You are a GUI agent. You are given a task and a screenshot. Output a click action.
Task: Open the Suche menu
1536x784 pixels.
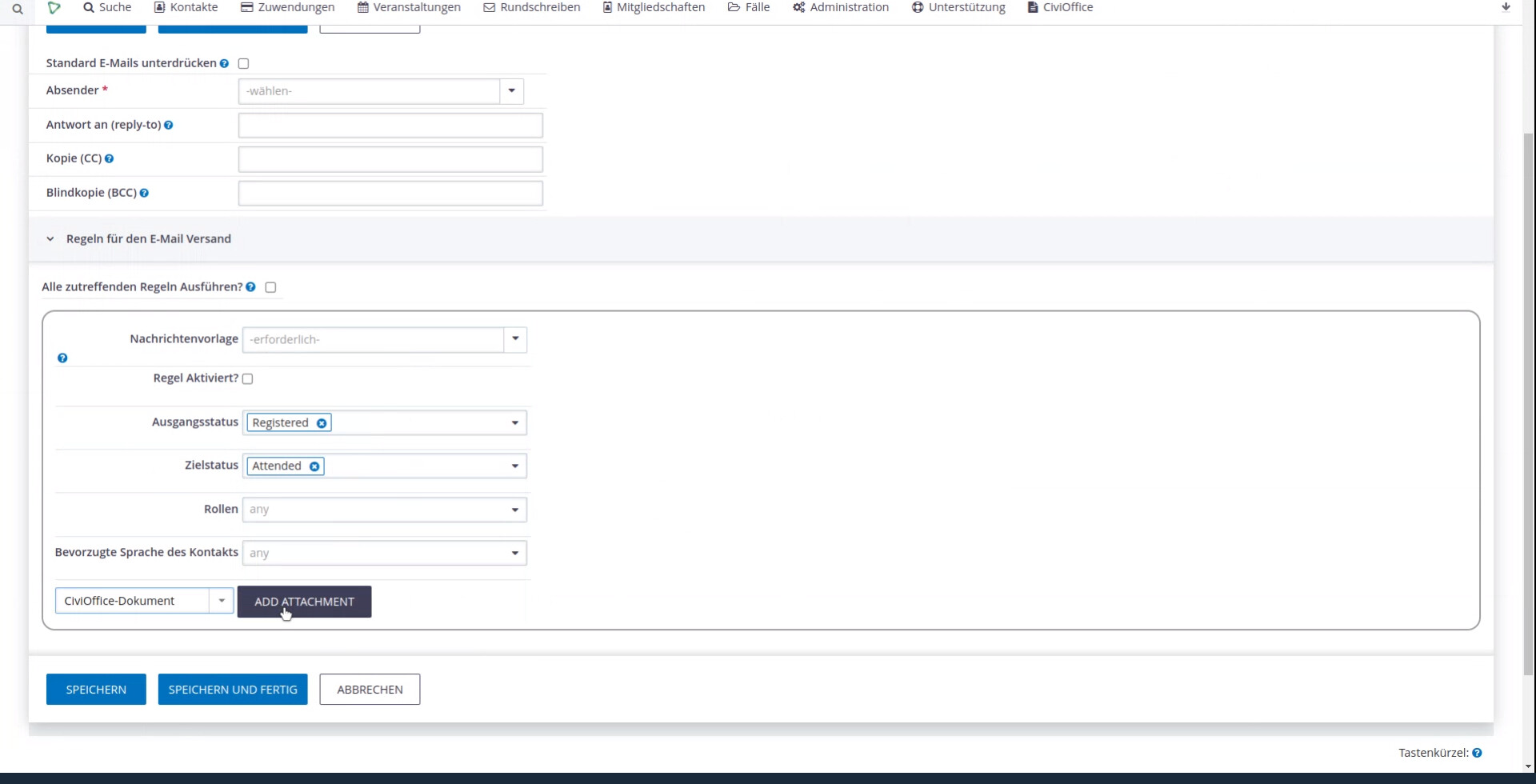pyautogui.click(x=107, y=7)
